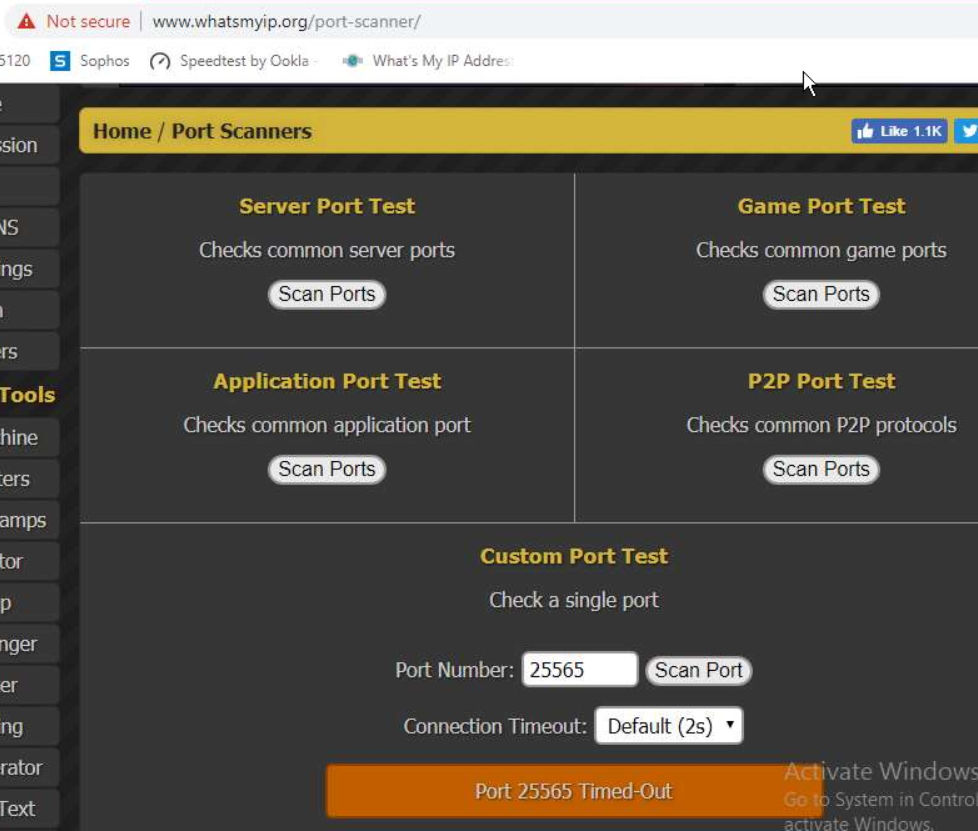Open the sidebar item ending in 'rator'
Screen dimensions: 978x831
(21, 767)
